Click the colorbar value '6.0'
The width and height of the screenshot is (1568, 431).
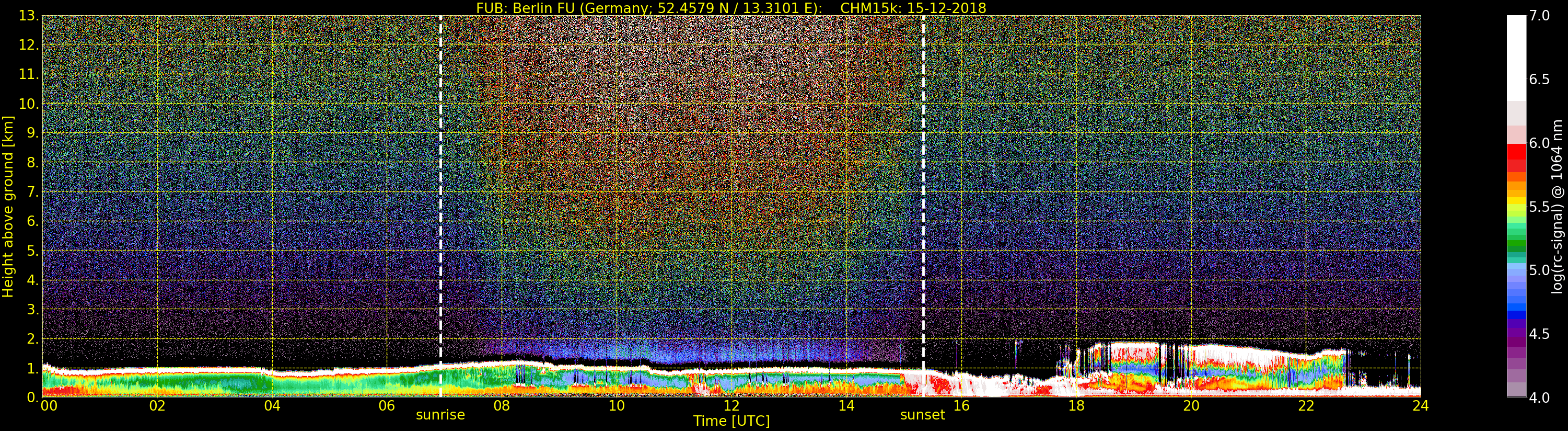point(1539,143)
